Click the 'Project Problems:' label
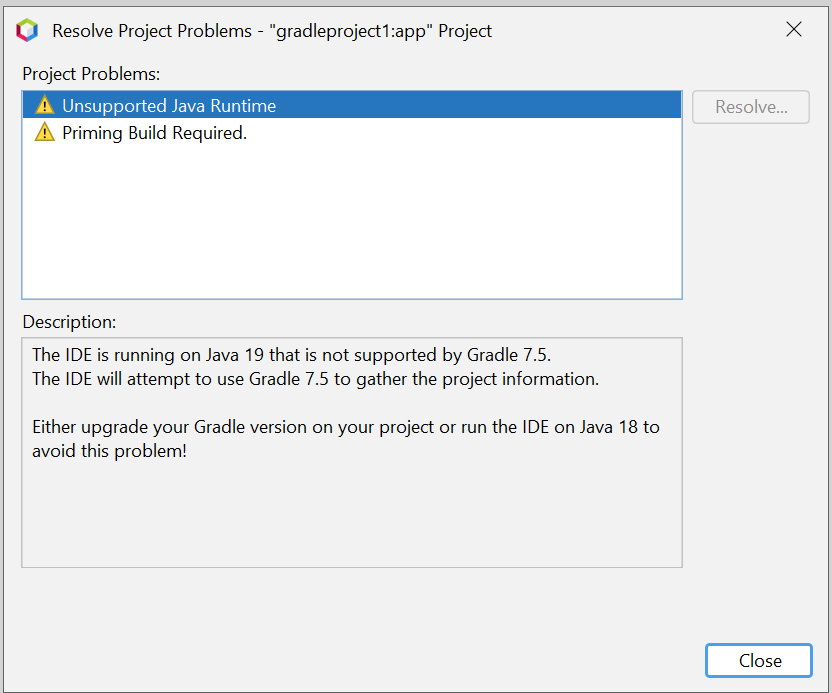The image size is (832, 693). point(91,74)
